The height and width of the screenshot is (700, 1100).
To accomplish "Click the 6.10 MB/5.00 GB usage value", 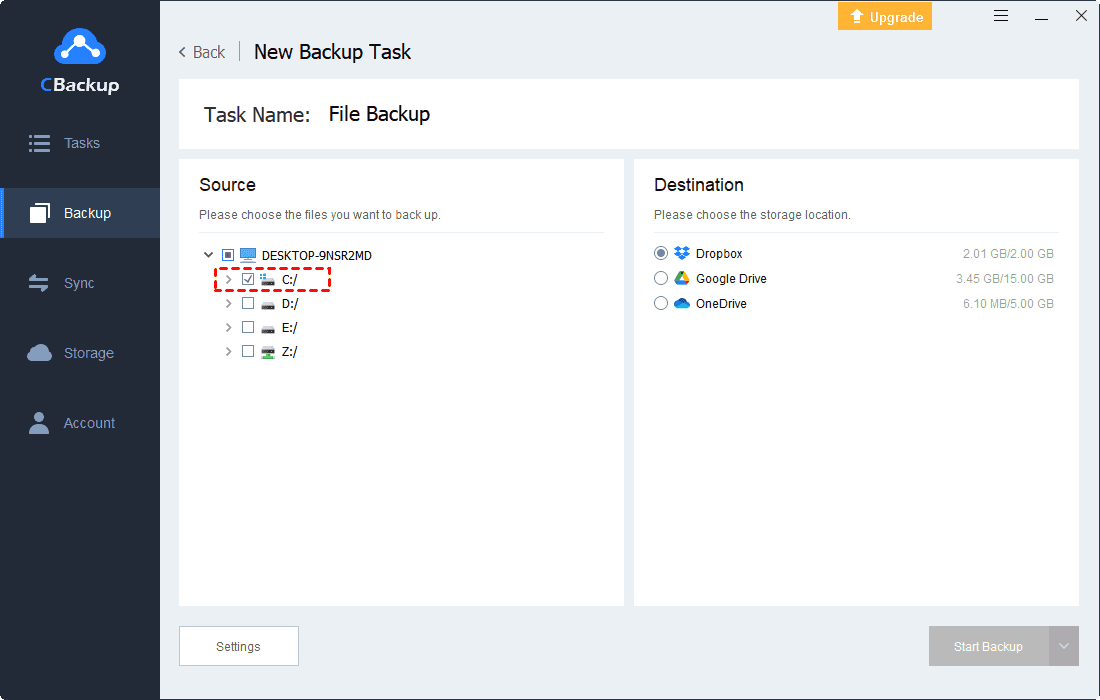I will pos(1008,304).
